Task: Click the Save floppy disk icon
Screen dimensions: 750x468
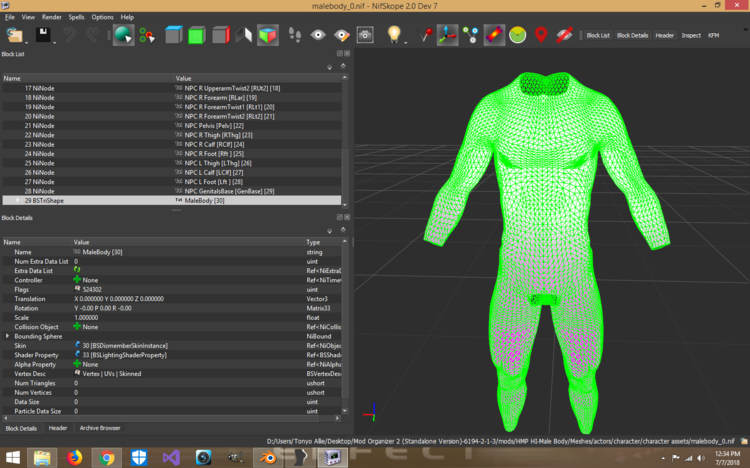Action: [43, 35]
